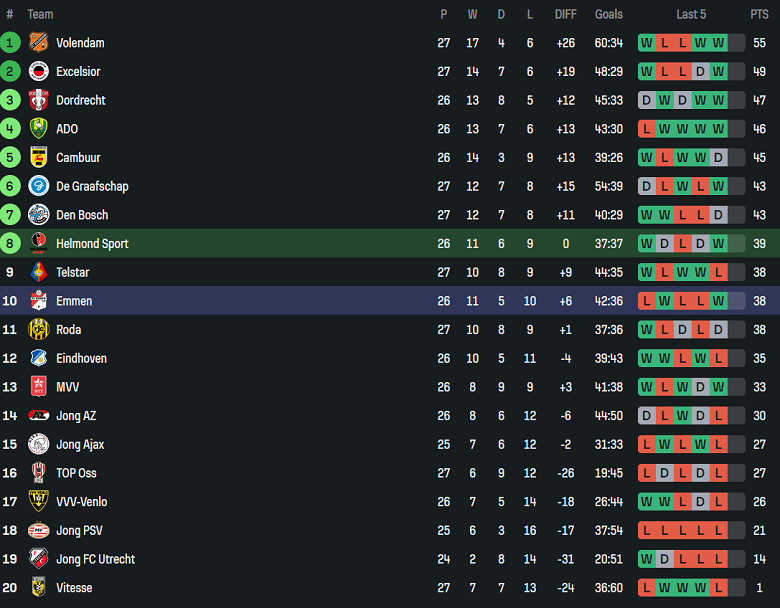The width and height of the screenshot is (780, 608).
Task: Click the ADO club crest
Action: [38, 129]
